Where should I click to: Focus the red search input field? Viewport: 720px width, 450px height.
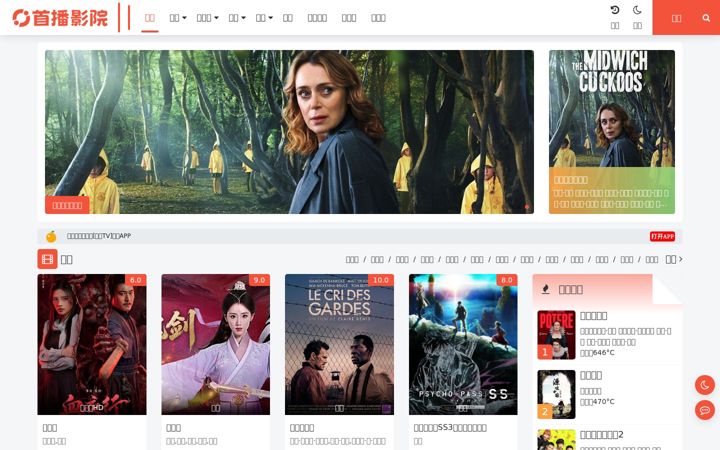tap(676, 18)
